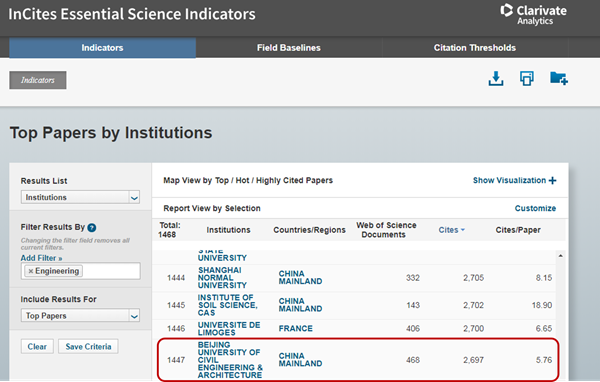
Task: Open the Citation Thresholds tab
Action: point(475,48)
